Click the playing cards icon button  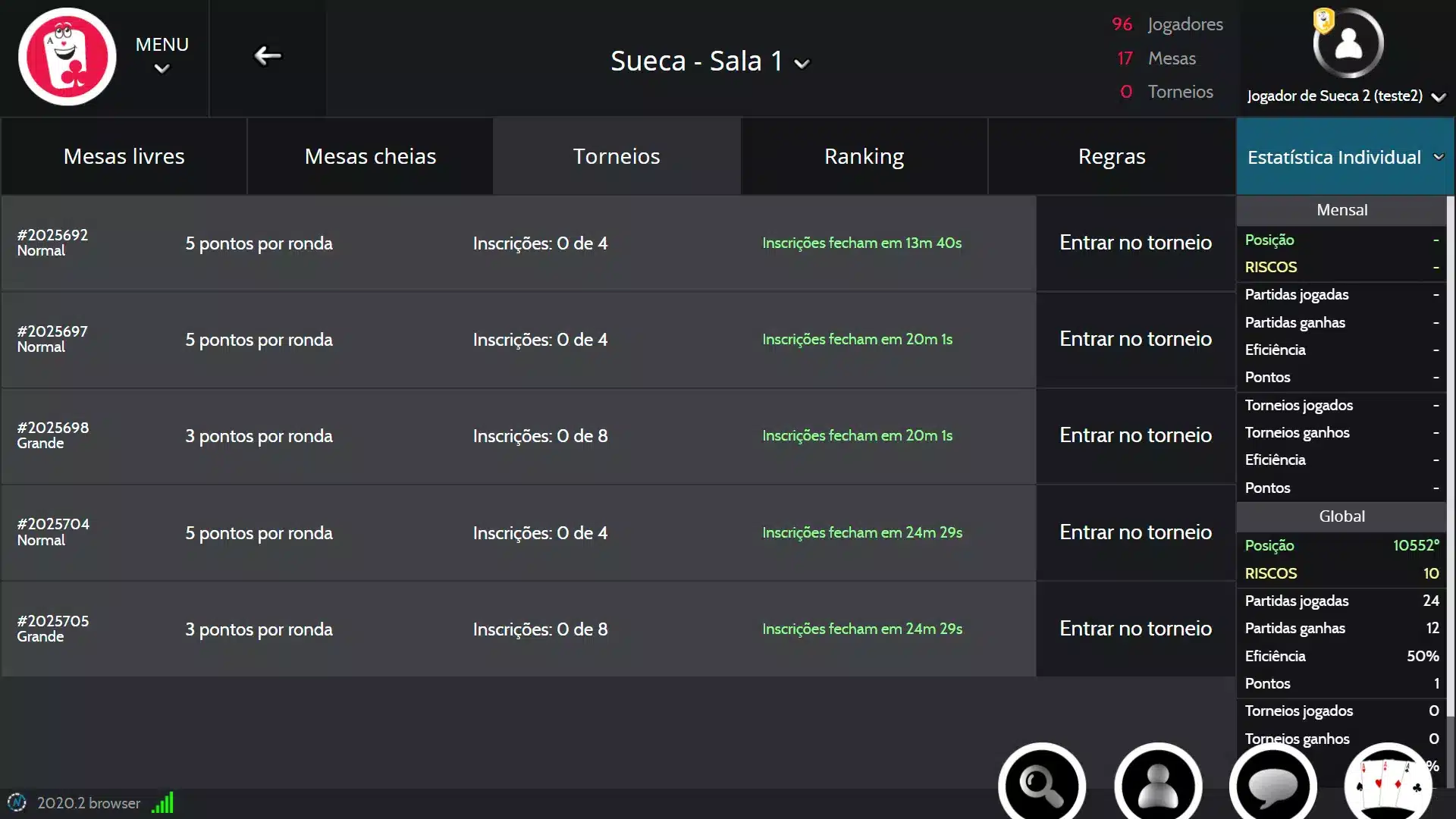pos(1388,785)
